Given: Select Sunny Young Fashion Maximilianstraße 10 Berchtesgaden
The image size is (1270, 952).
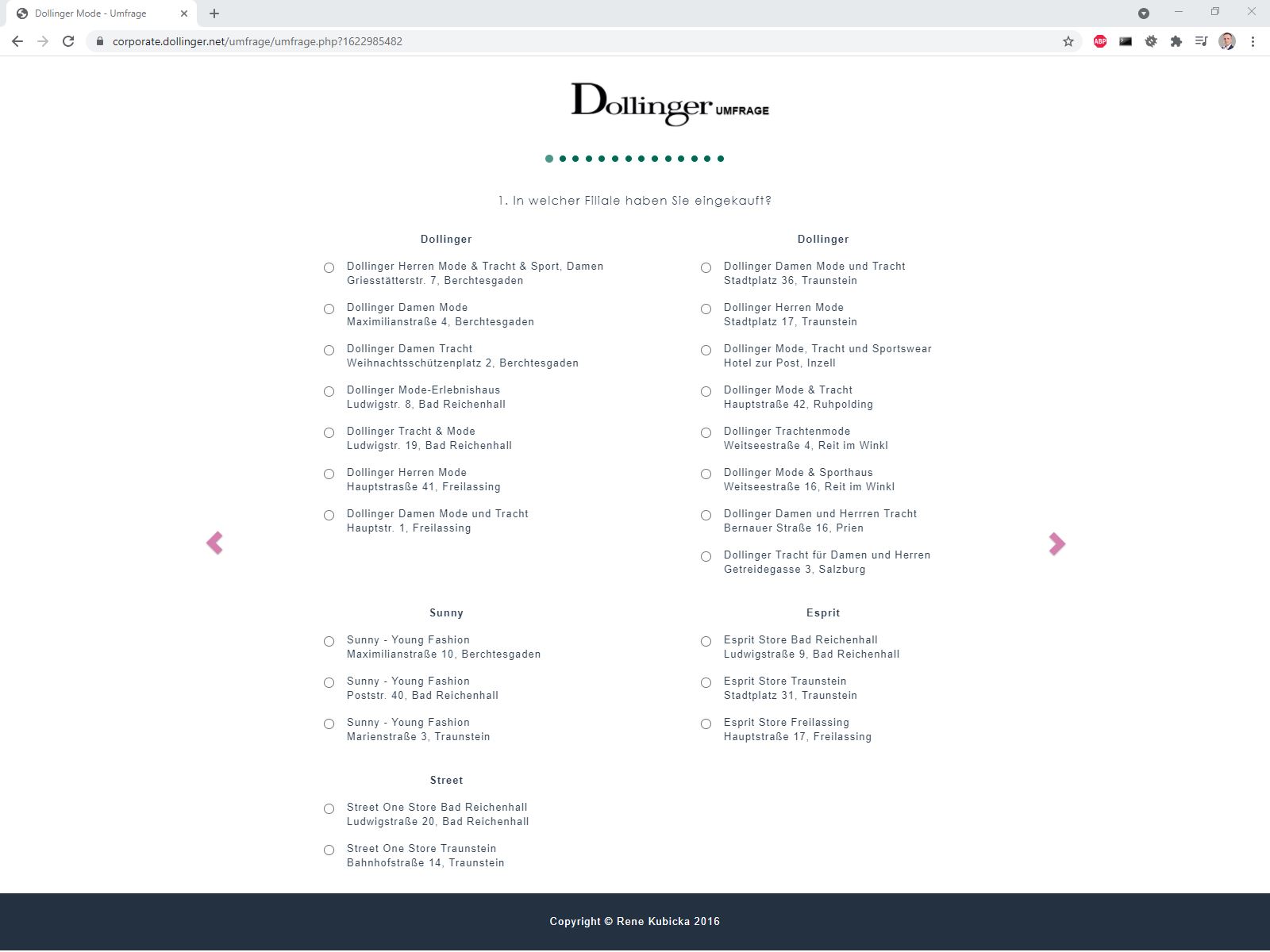Looking at the screenshot, I should 329,642.
